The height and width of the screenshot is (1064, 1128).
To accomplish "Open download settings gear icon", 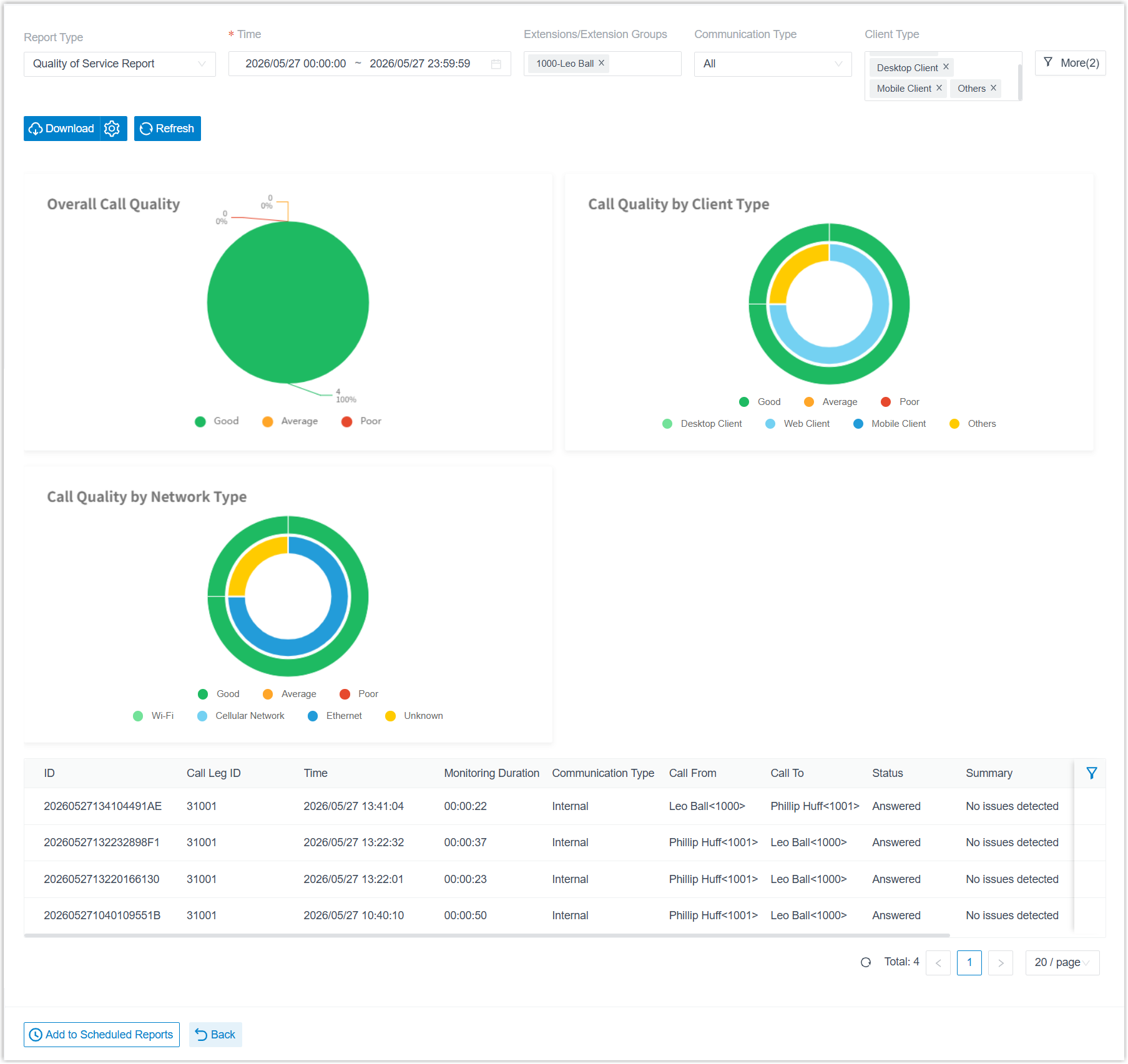I will coord(112,129).
